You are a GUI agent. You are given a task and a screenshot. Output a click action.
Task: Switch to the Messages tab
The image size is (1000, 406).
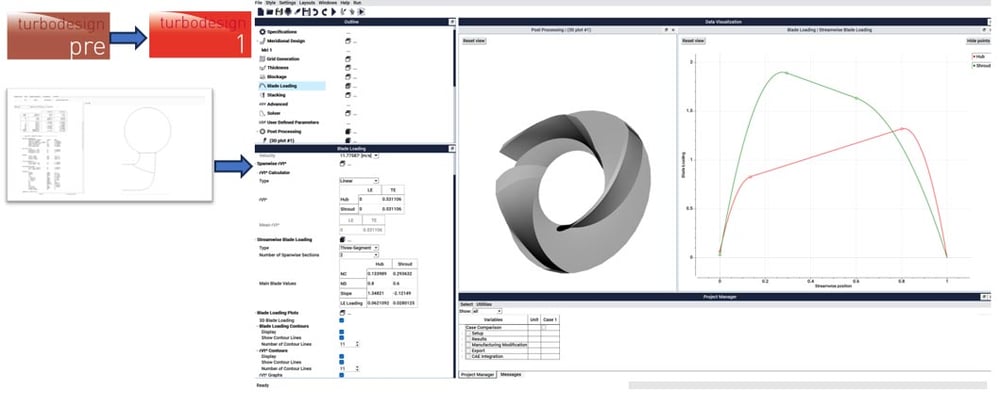click(x=510, y=374)
